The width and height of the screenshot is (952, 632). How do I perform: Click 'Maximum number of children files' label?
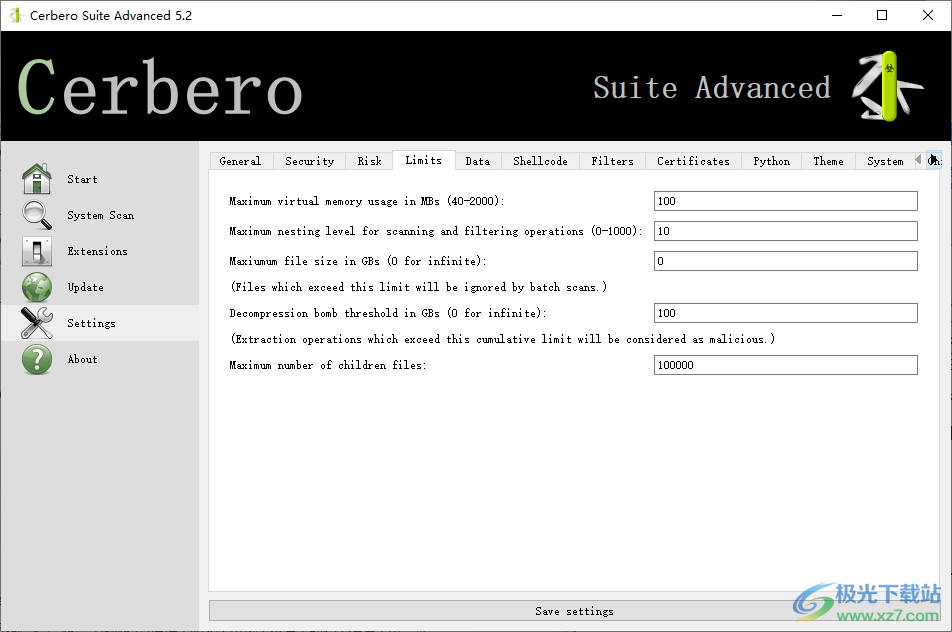[327, 365]
